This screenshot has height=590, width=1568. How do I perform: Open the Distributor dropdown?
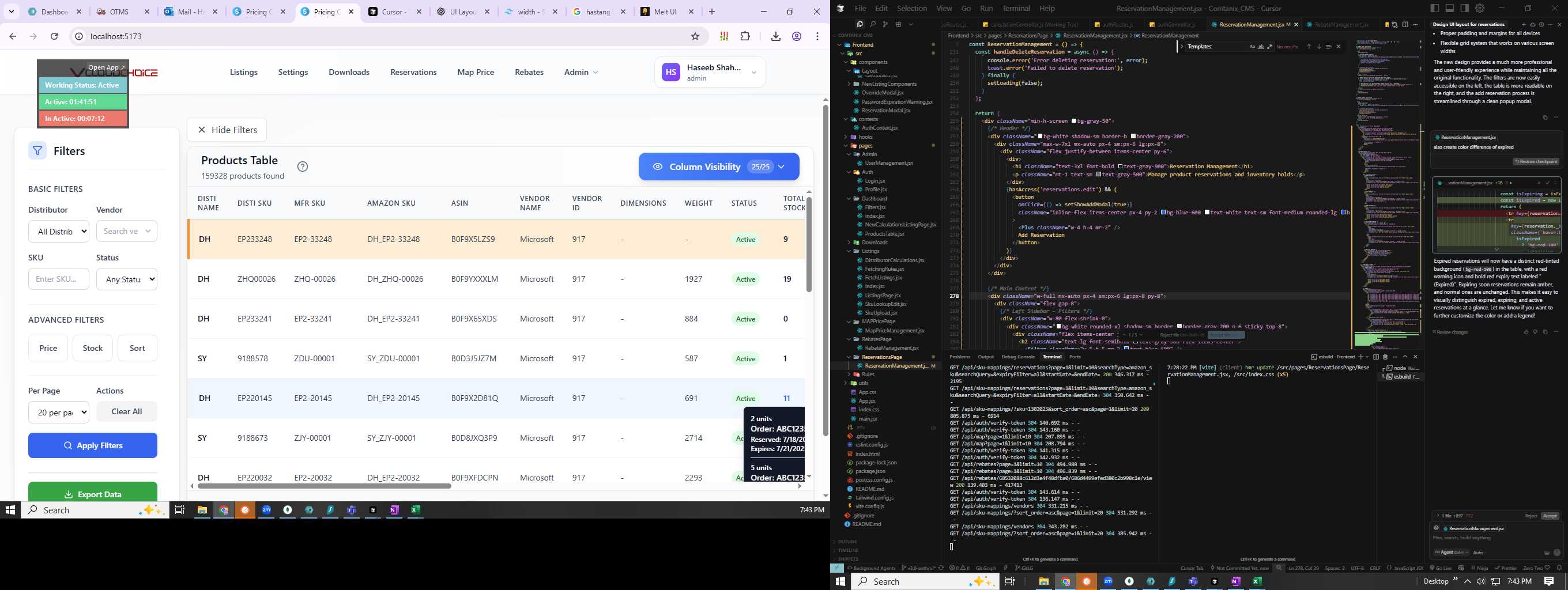(58, 231)
